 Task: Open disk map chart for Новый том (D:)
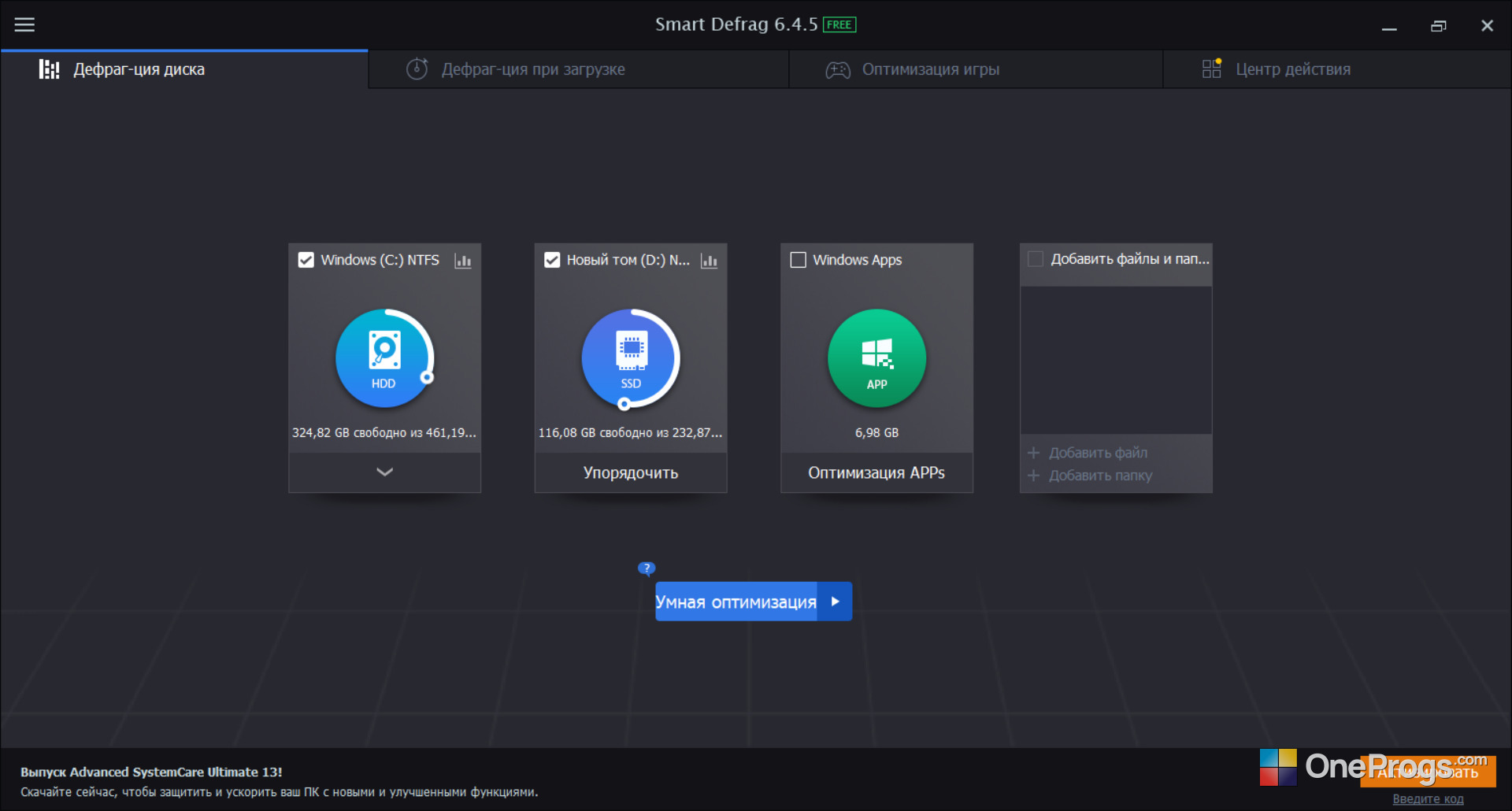(709, 261)
